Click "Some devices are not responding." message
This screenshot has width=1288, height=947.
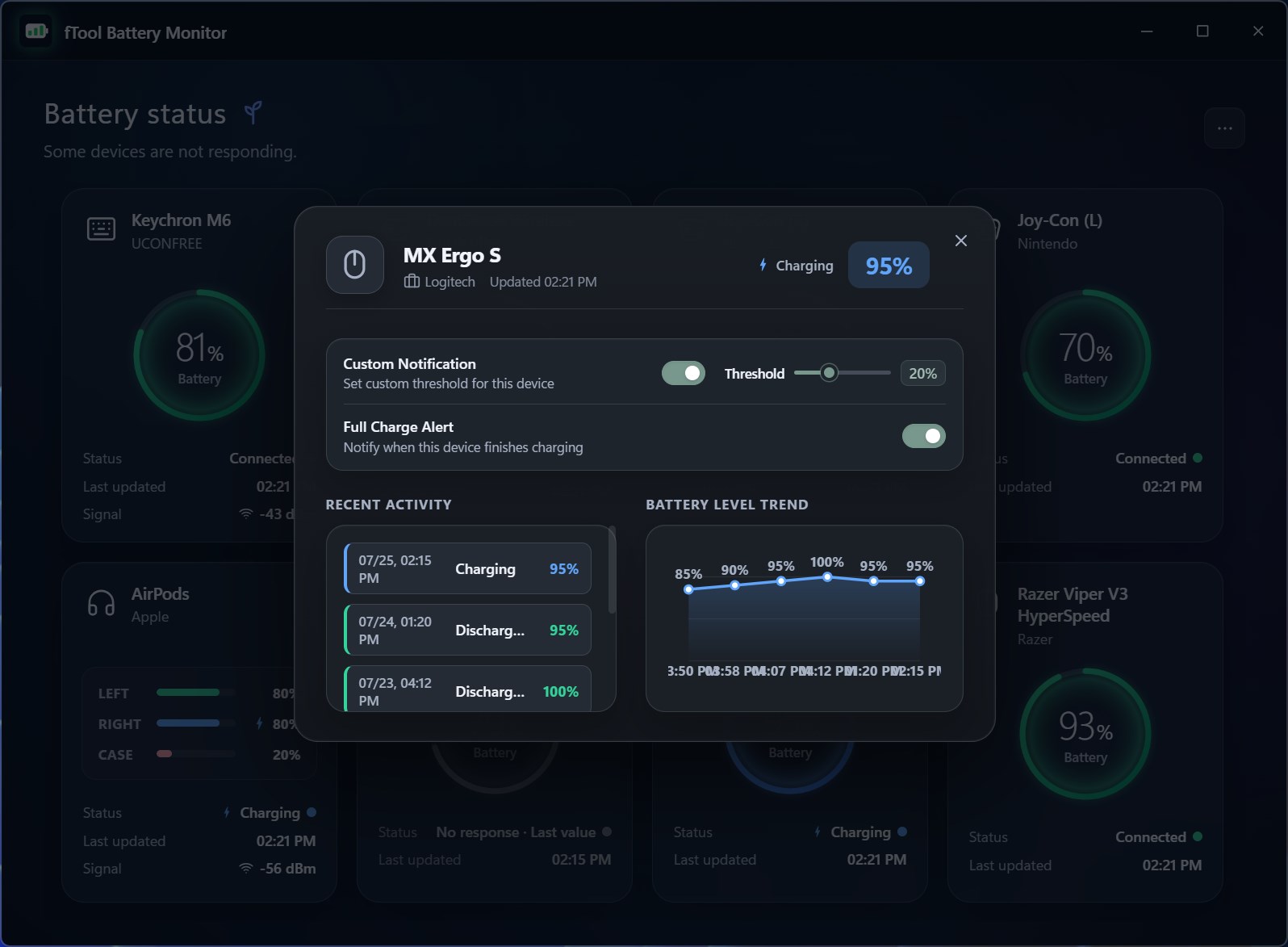pos(170,152)
